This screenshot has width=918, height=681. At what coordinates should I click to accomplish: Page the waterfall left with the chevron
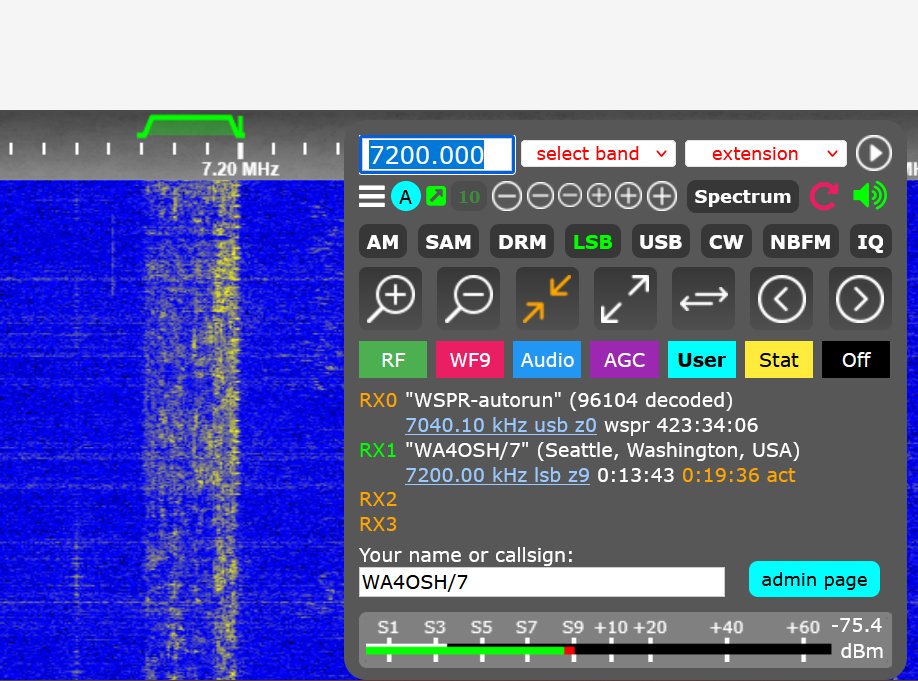(x=781, y=299)
